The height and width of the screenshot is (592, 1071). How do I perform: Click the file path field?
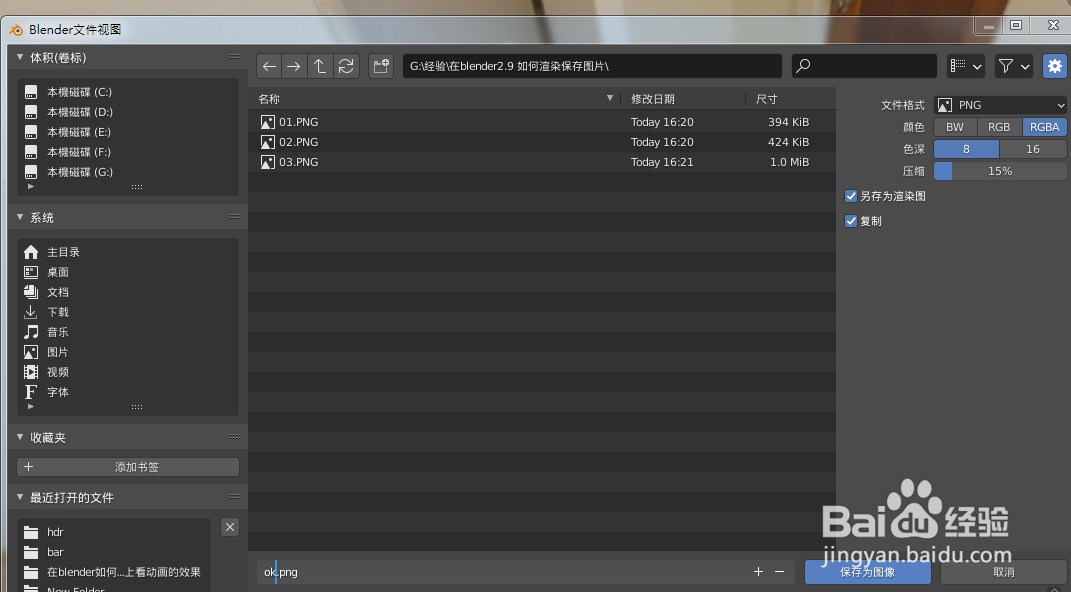[592, 66]
